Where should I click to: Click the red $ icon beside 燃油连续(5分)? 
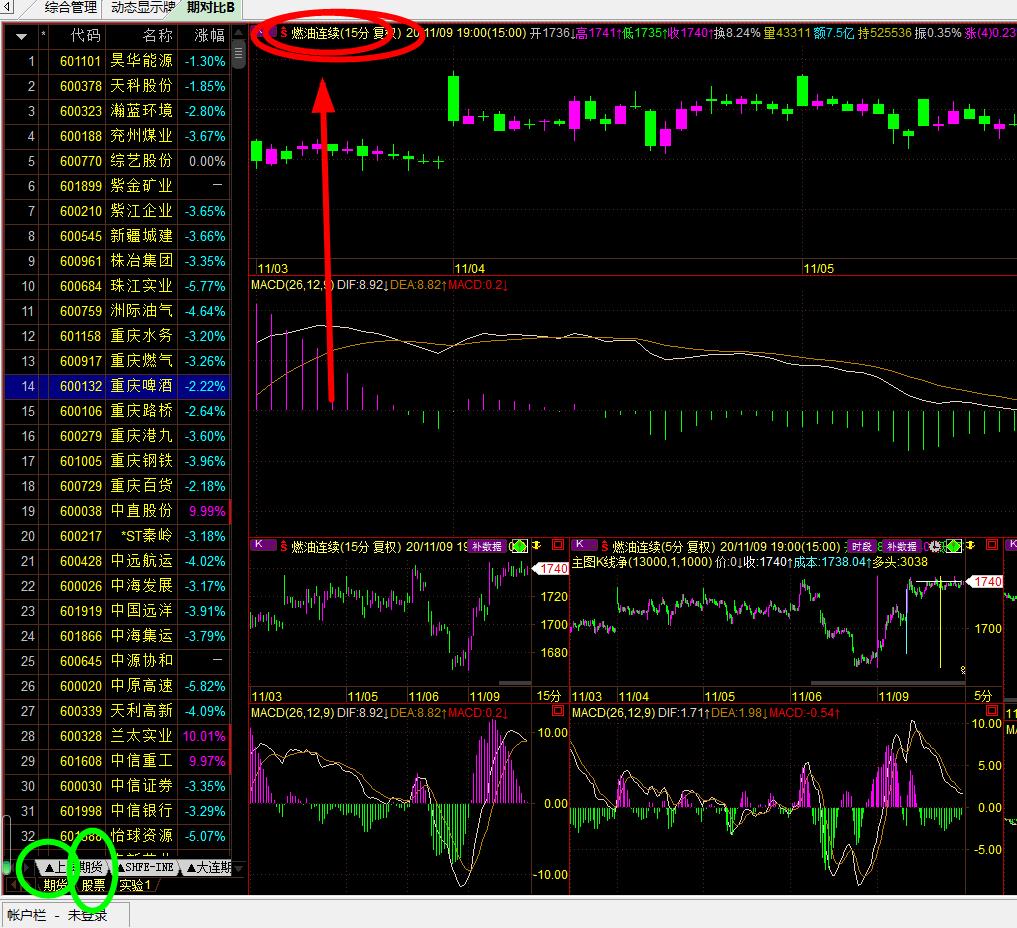[x=602, y=547]
